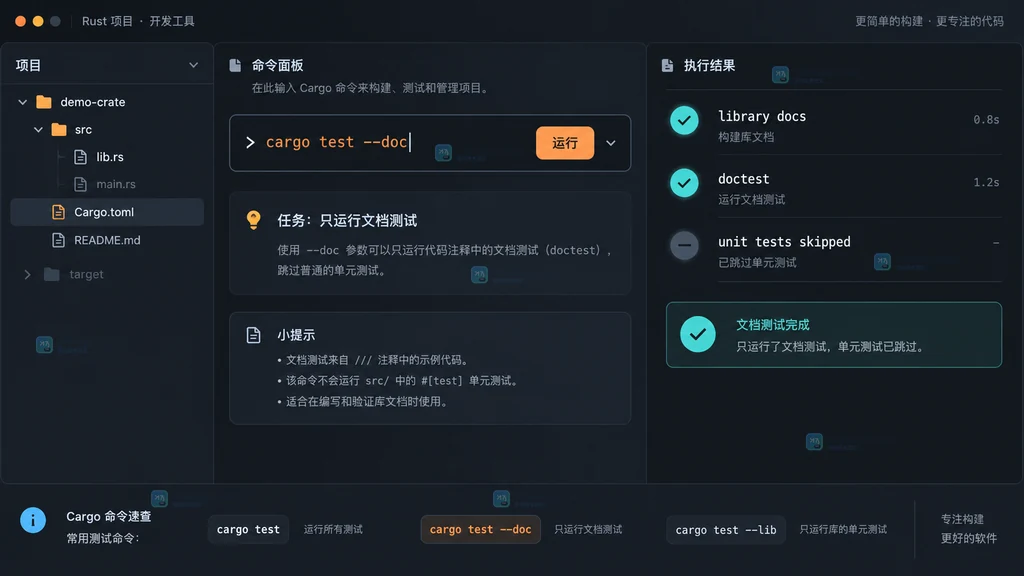Click the 只运行文档测试 description
This screenshot has width=1024, height=576.
pos(588,530)
